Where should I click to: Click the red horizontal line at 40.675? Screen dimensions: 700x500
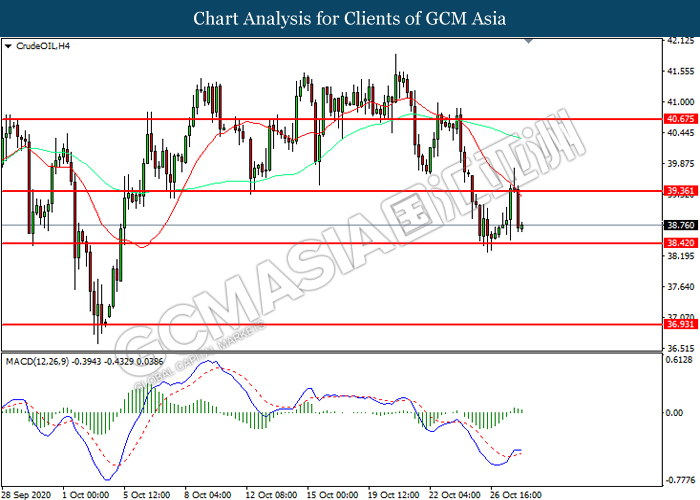332,119
